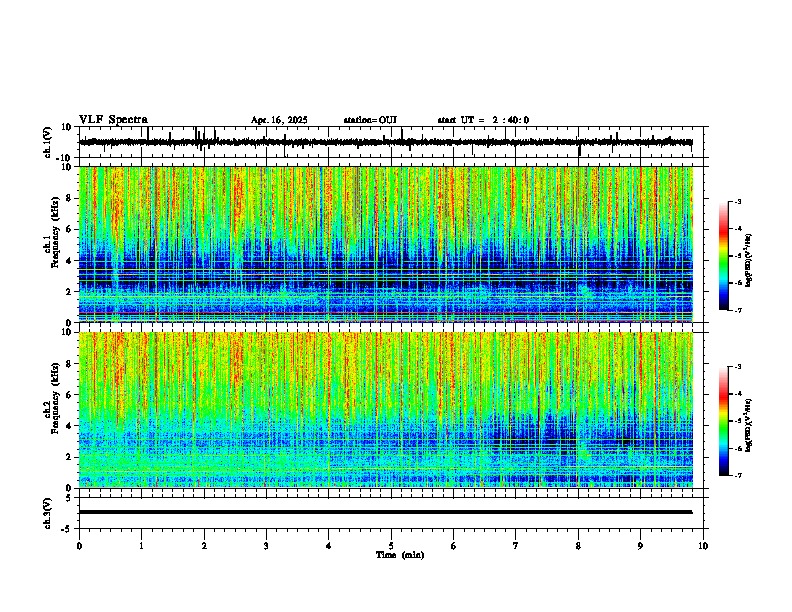Viewport: 792px width, 612px height.
Task: Click the ch.3 flat black trace line
Action: 385,512
